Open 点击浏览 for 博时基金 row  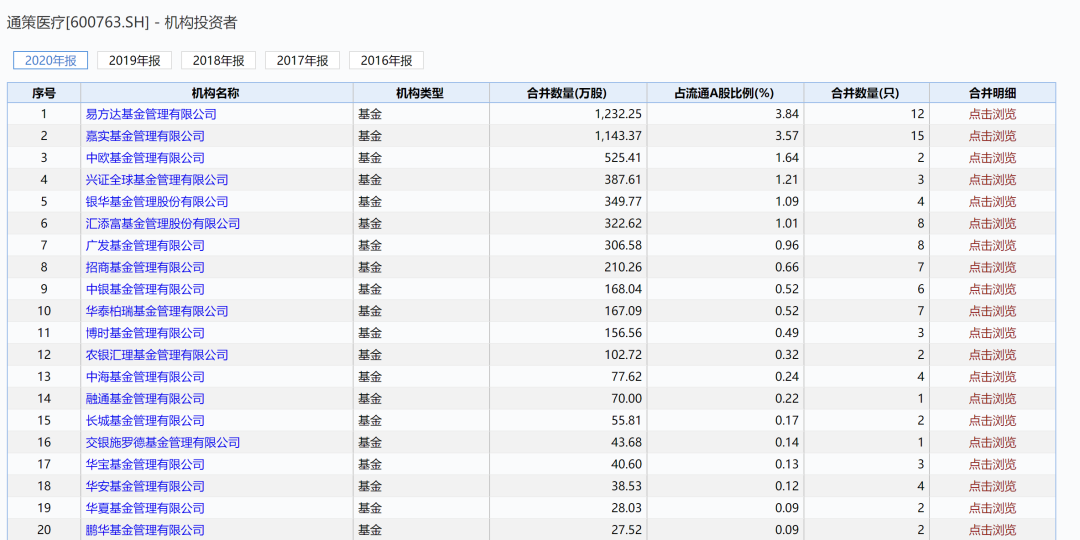pos(993,333)
